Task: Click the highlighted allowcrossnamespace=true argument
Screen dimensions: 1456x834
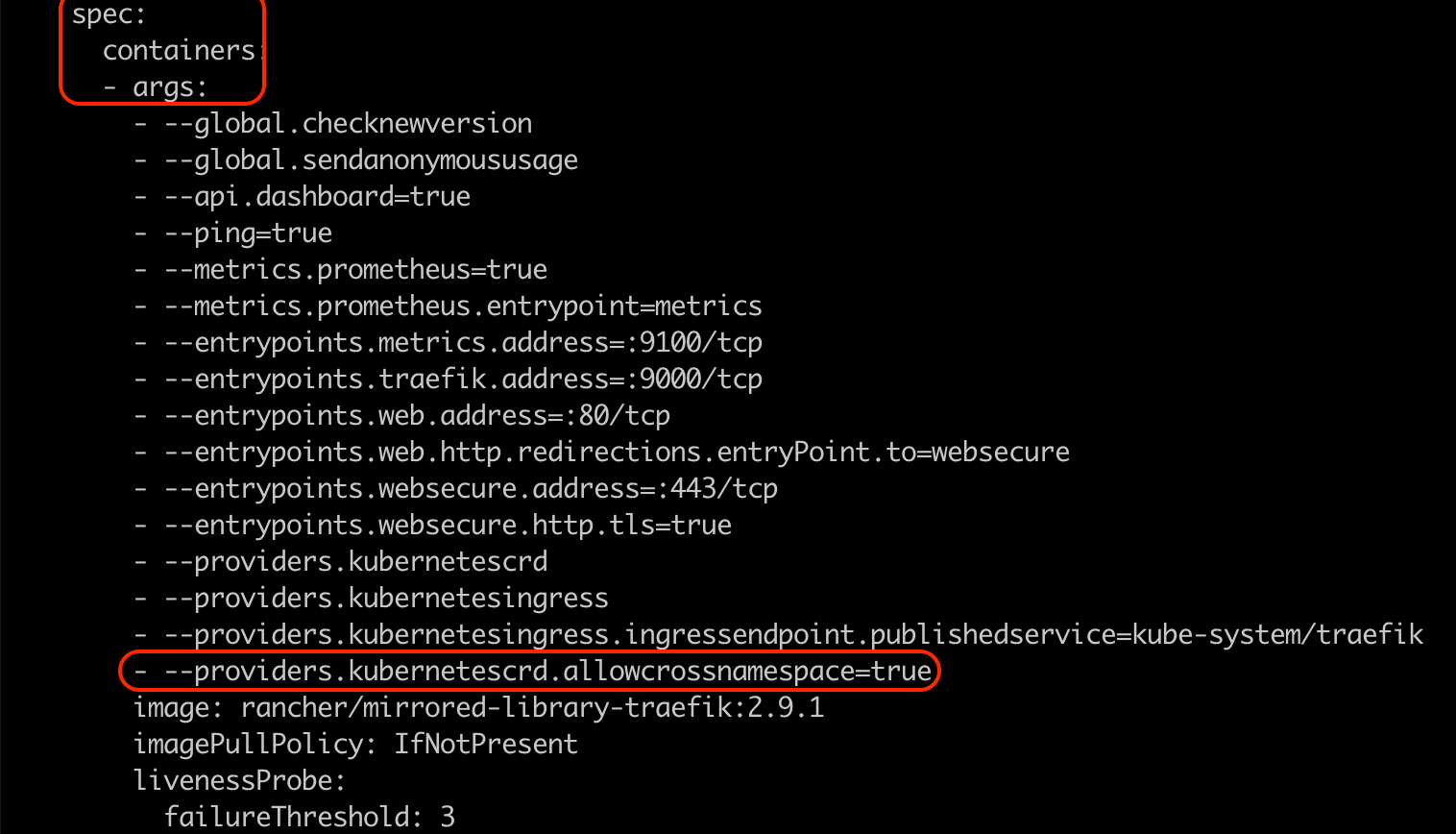Action: pyautogui.click(x=547, y=672)
